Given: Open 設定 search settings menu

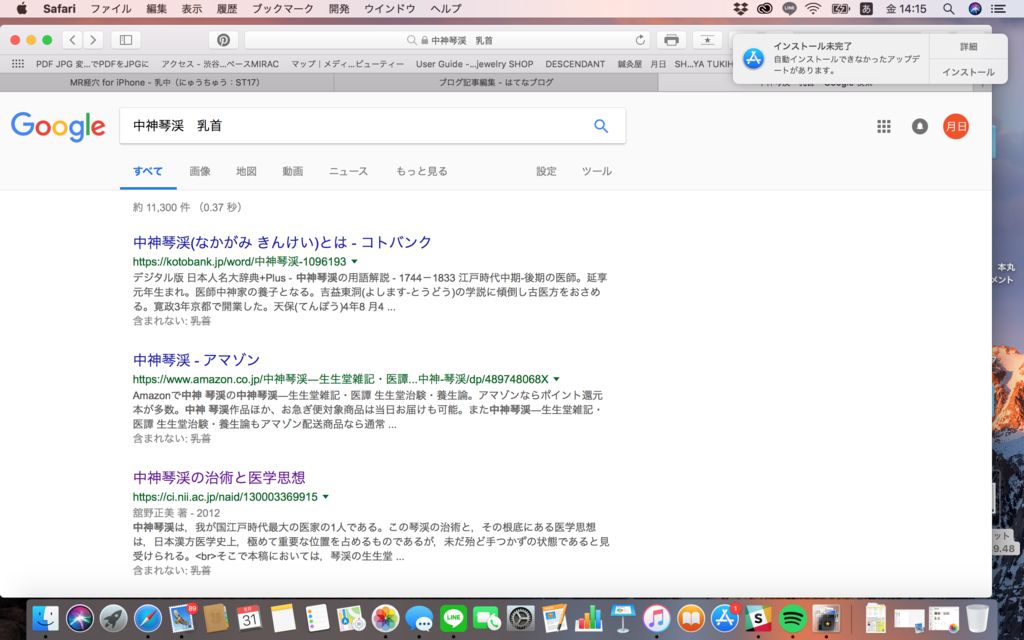Looking at the screenshot, I should (x=546, y=171).
